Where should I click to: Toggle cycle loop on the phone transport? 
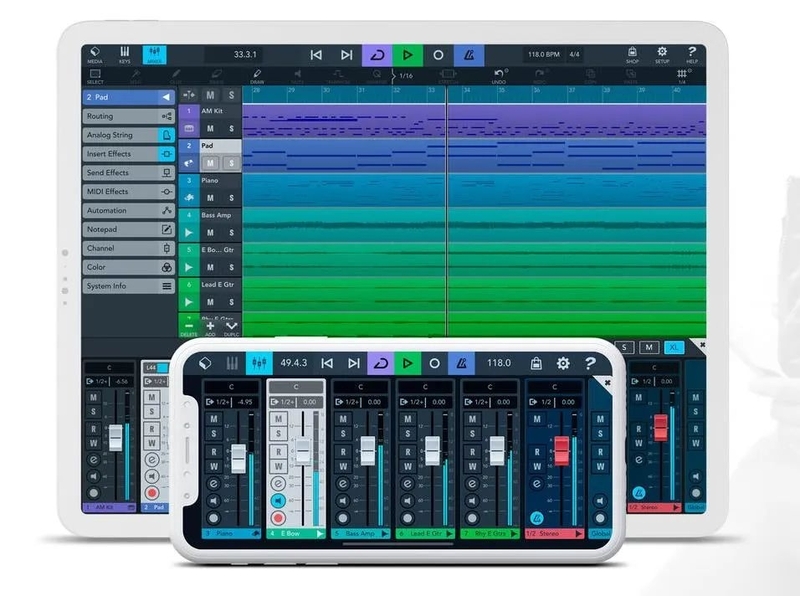point(380,363)
